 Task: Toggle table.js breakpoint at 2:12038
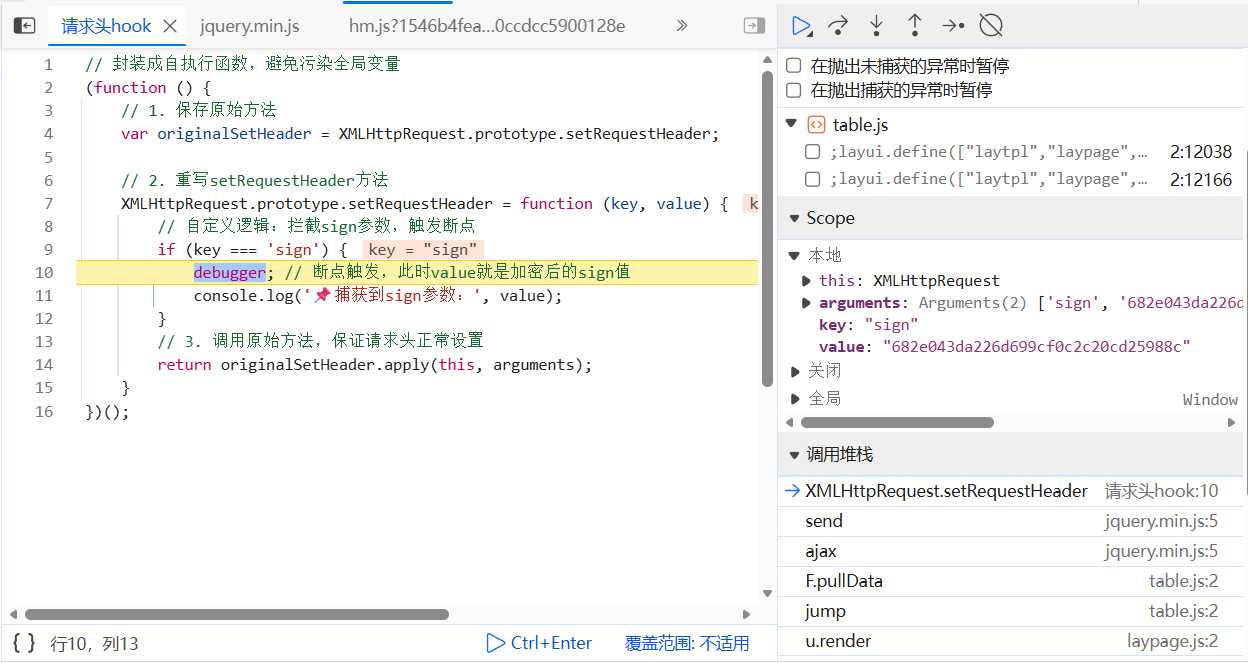pos(813,153)
